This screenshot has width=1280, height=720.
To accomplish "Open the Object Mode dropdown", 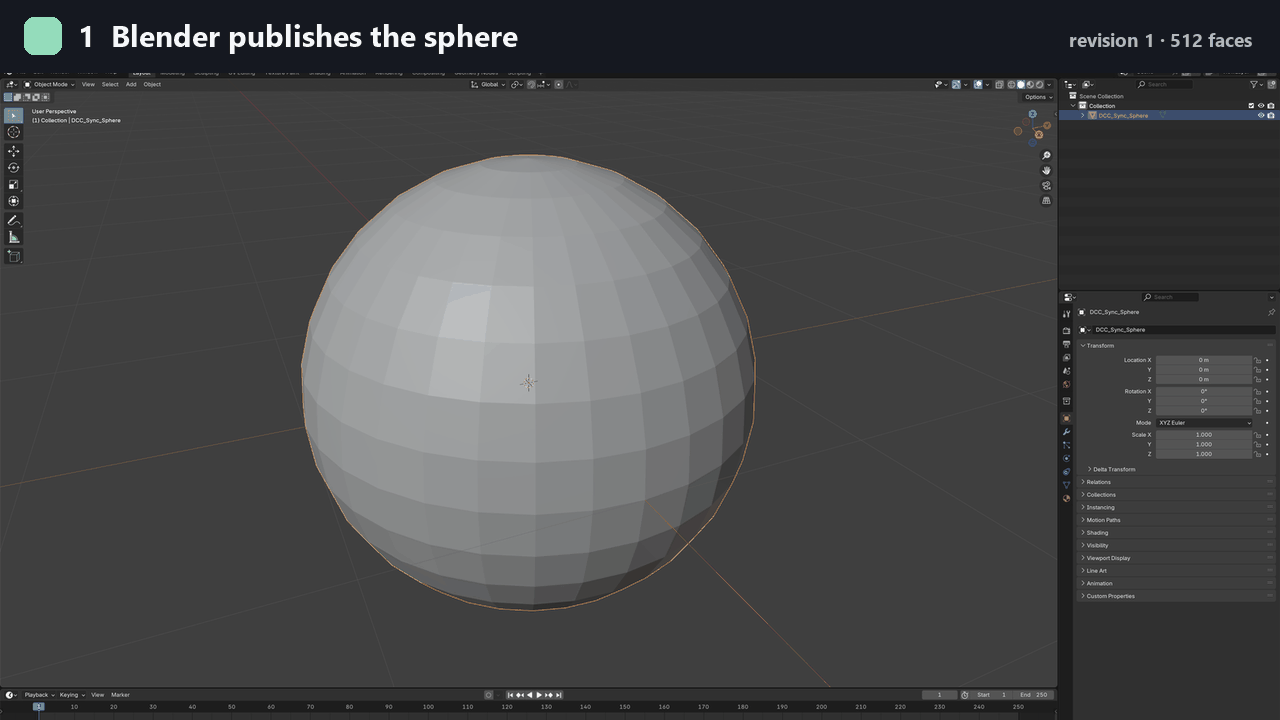I will [50, 84].
